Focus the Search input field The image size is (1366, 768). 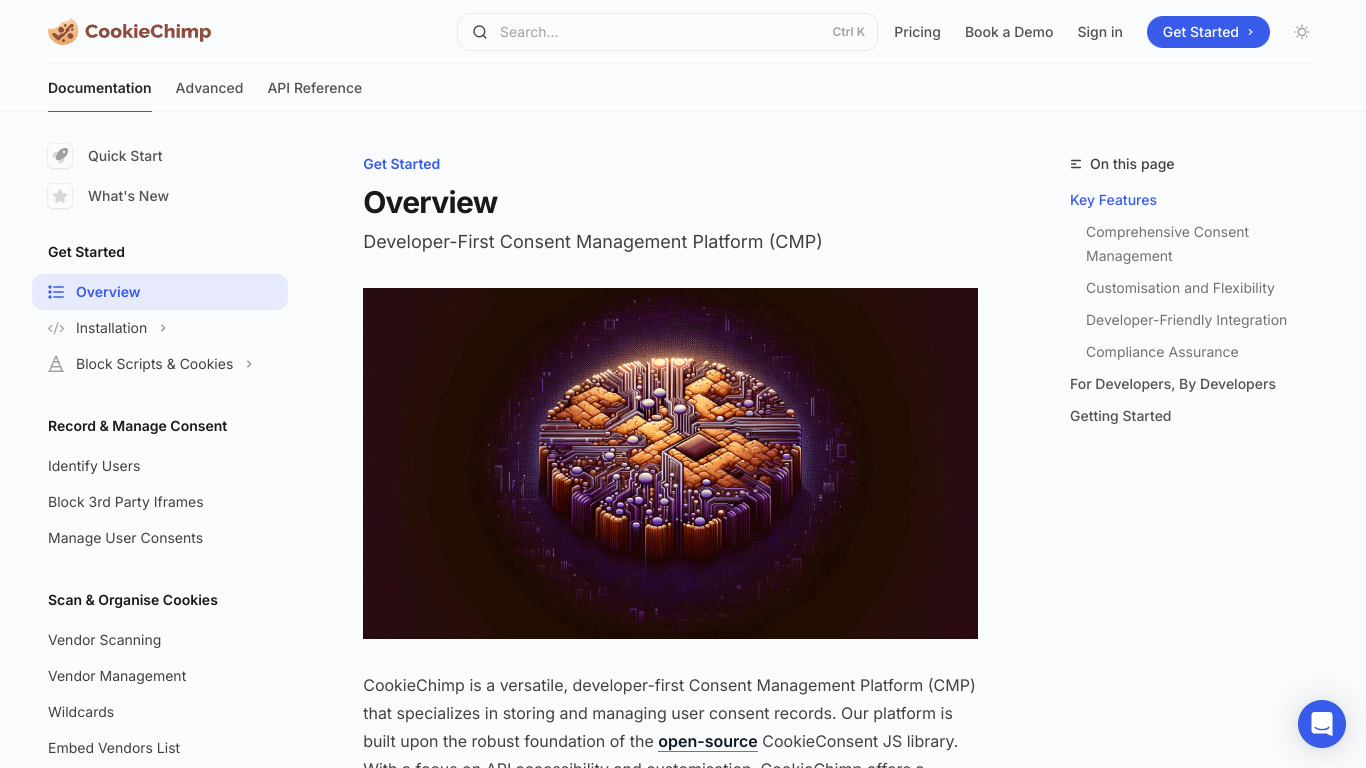click(x=667, y=32)
